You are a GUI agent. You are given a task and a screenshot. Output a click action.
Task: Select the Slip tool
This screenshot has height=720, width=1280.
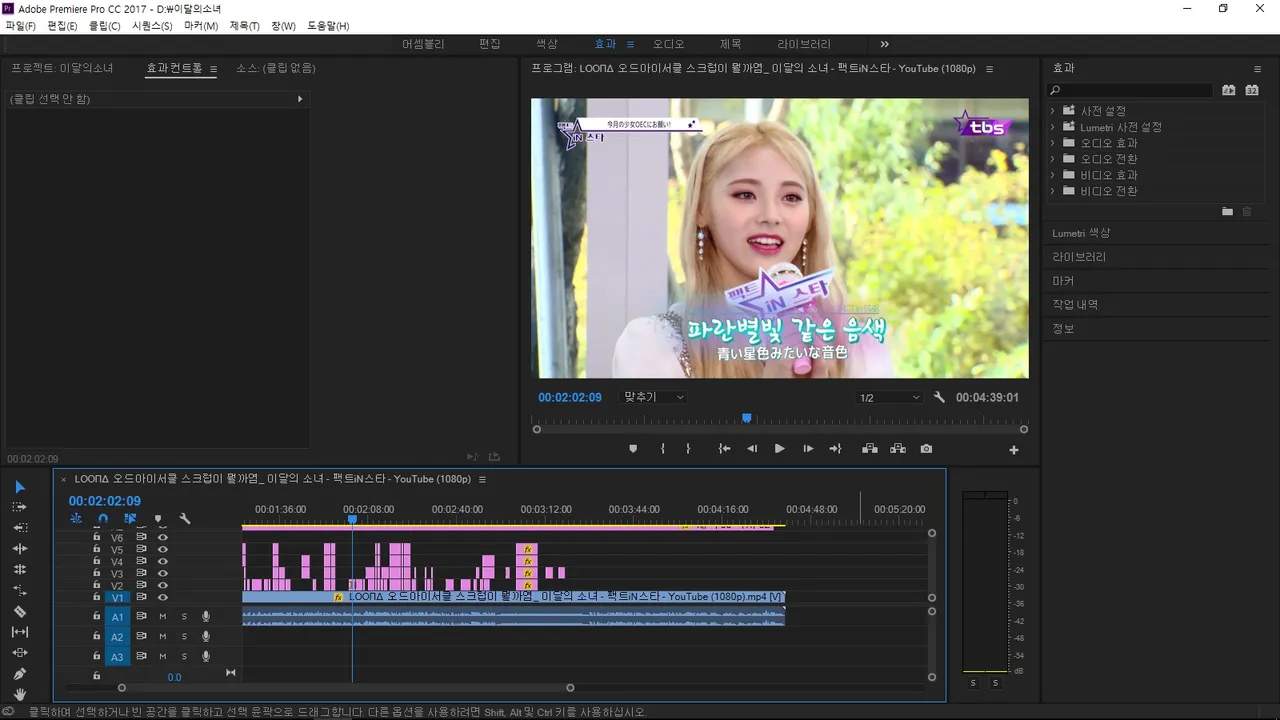pos(20,632)
